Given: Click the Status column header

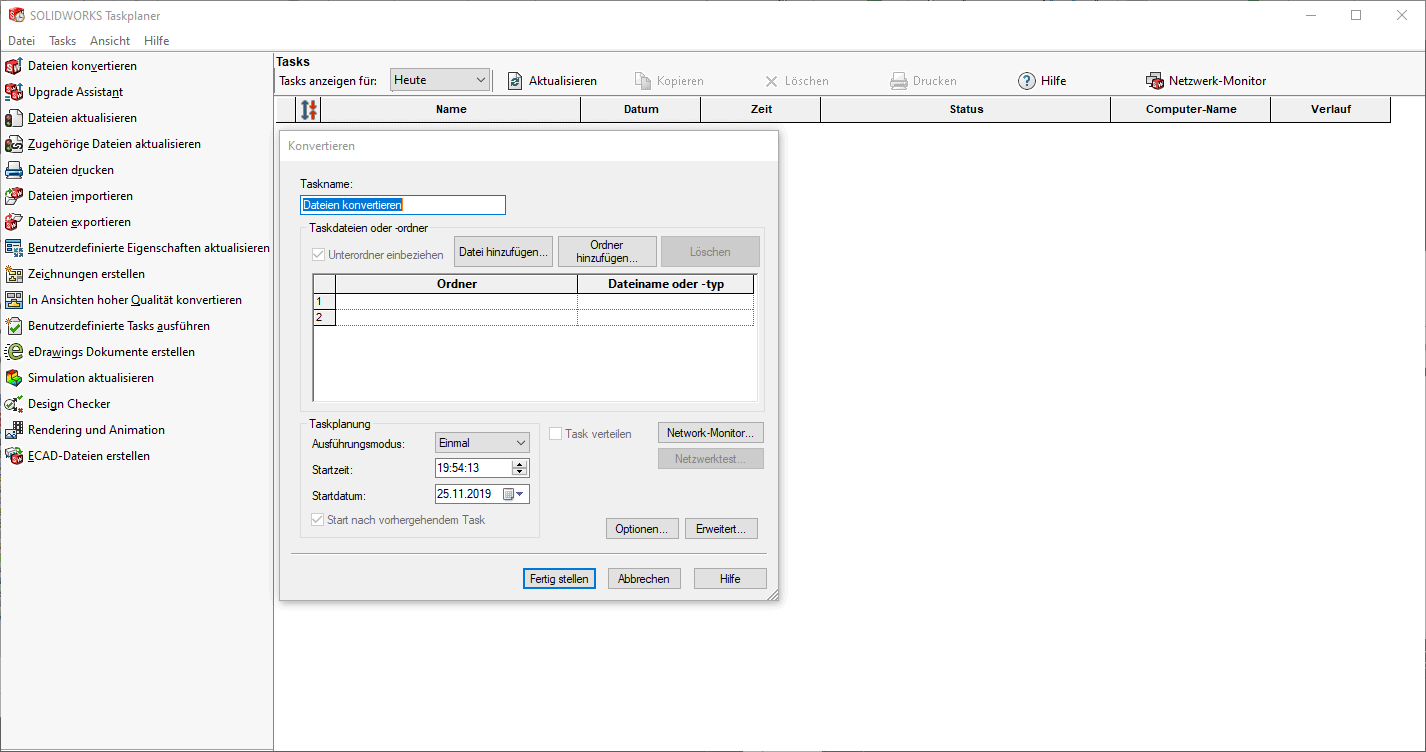Looking at the screenshot, I should pyautogui.click(x=966, y=110).
